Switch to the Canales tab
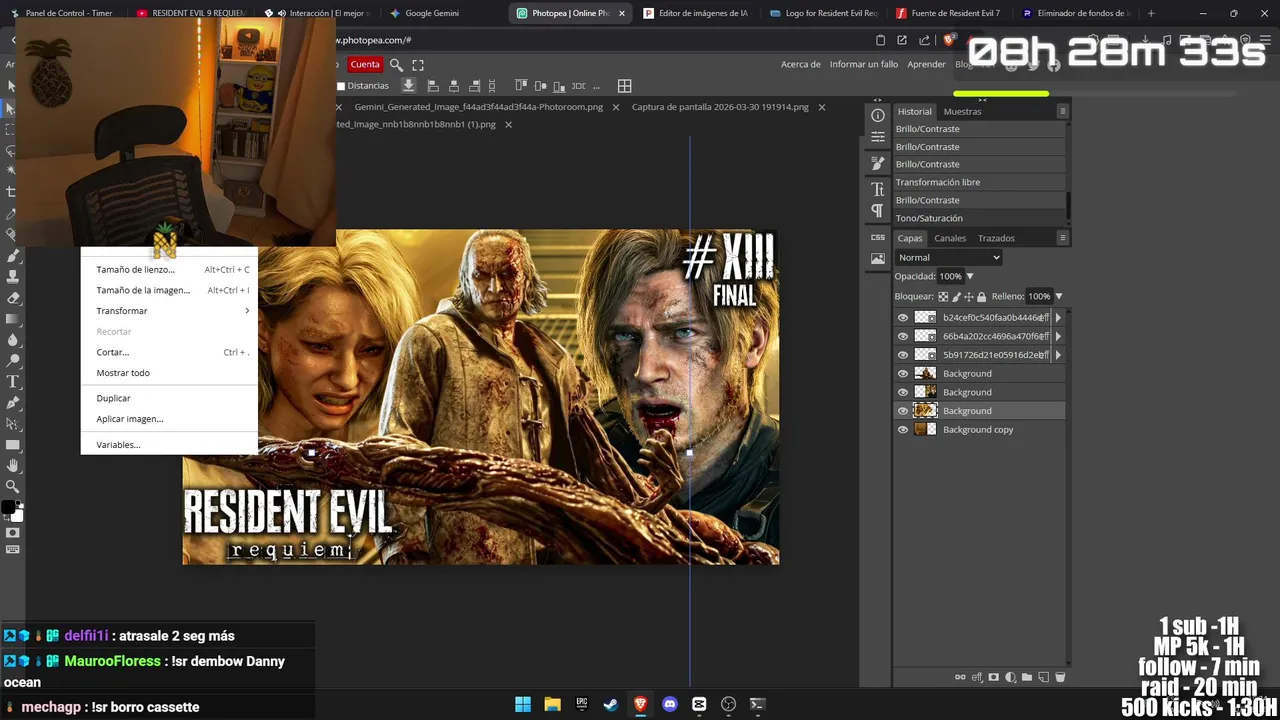 click(950, 238)
